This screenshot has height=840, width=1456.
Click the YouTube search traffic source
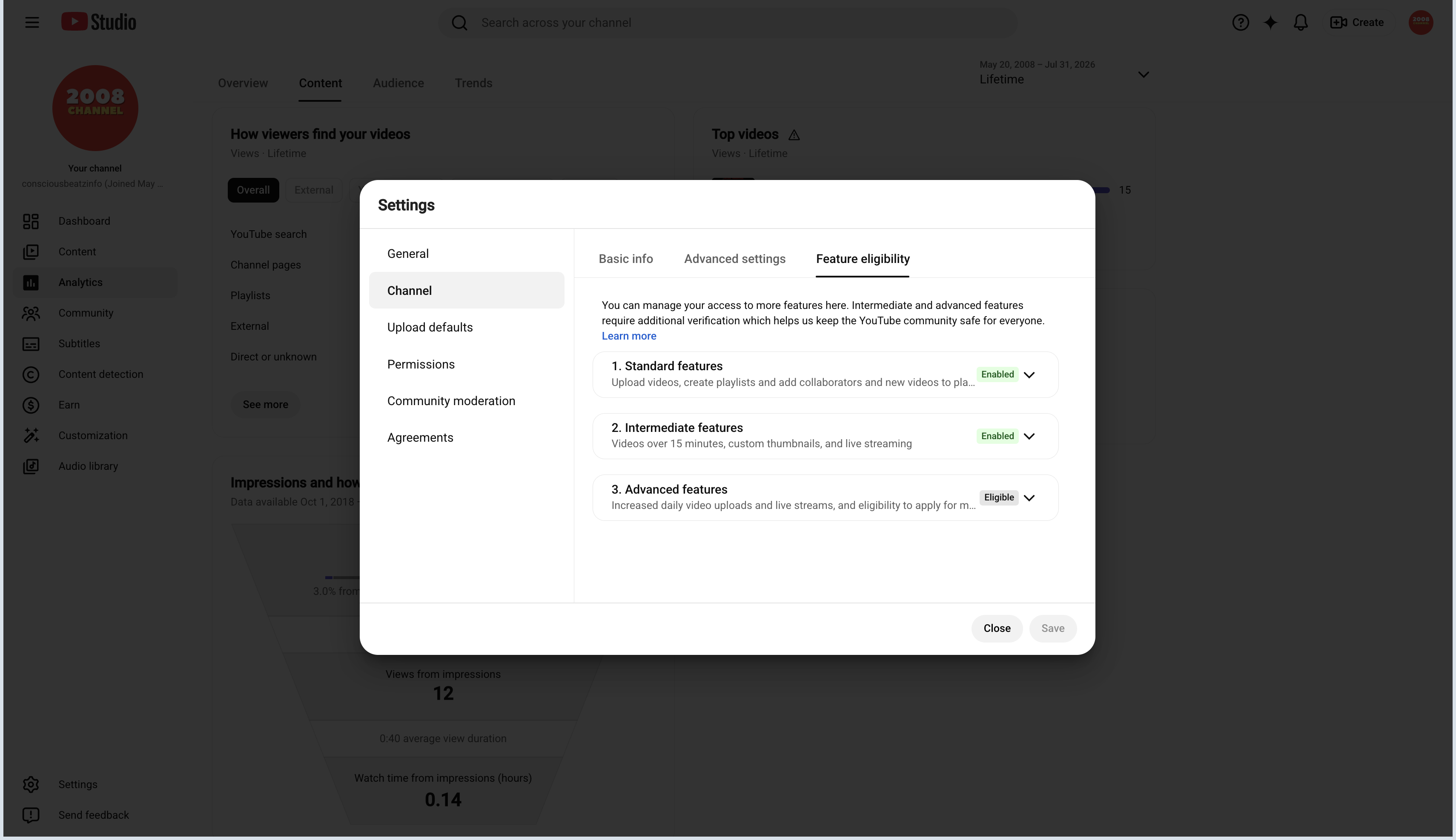[x=268, y=234]
